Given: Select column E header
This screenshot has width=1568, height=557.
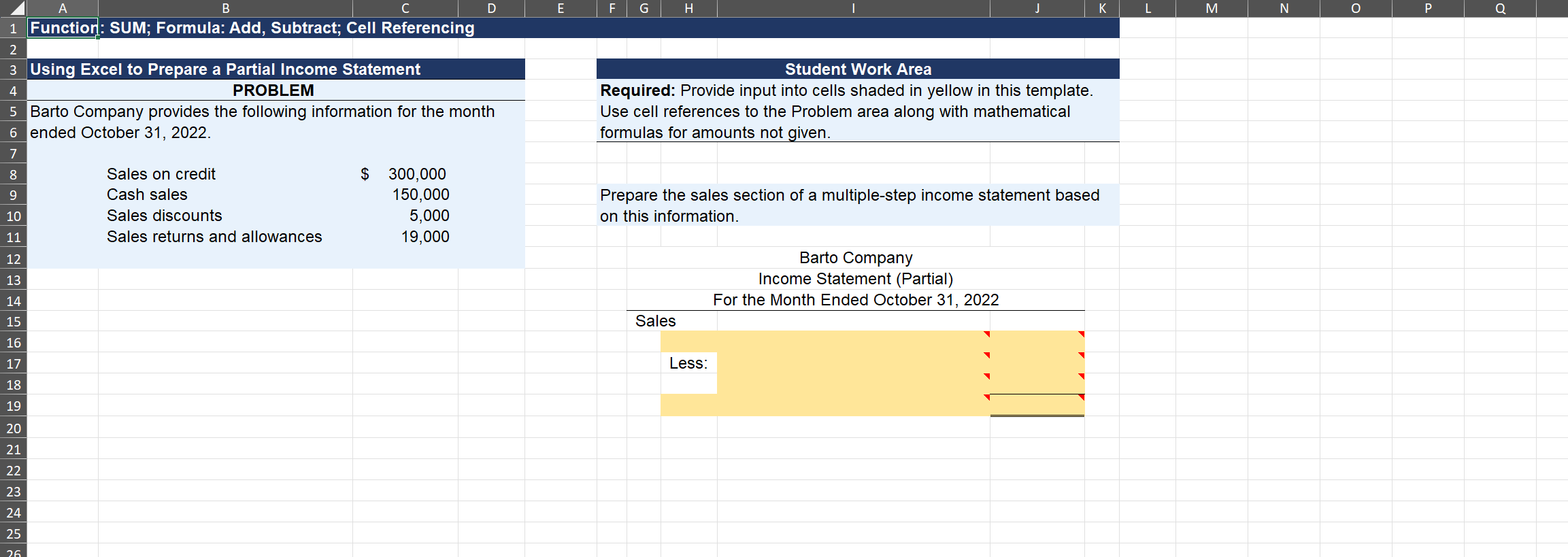Looking at the screenshot, I should pyautogui.click(x=561, y=8).
